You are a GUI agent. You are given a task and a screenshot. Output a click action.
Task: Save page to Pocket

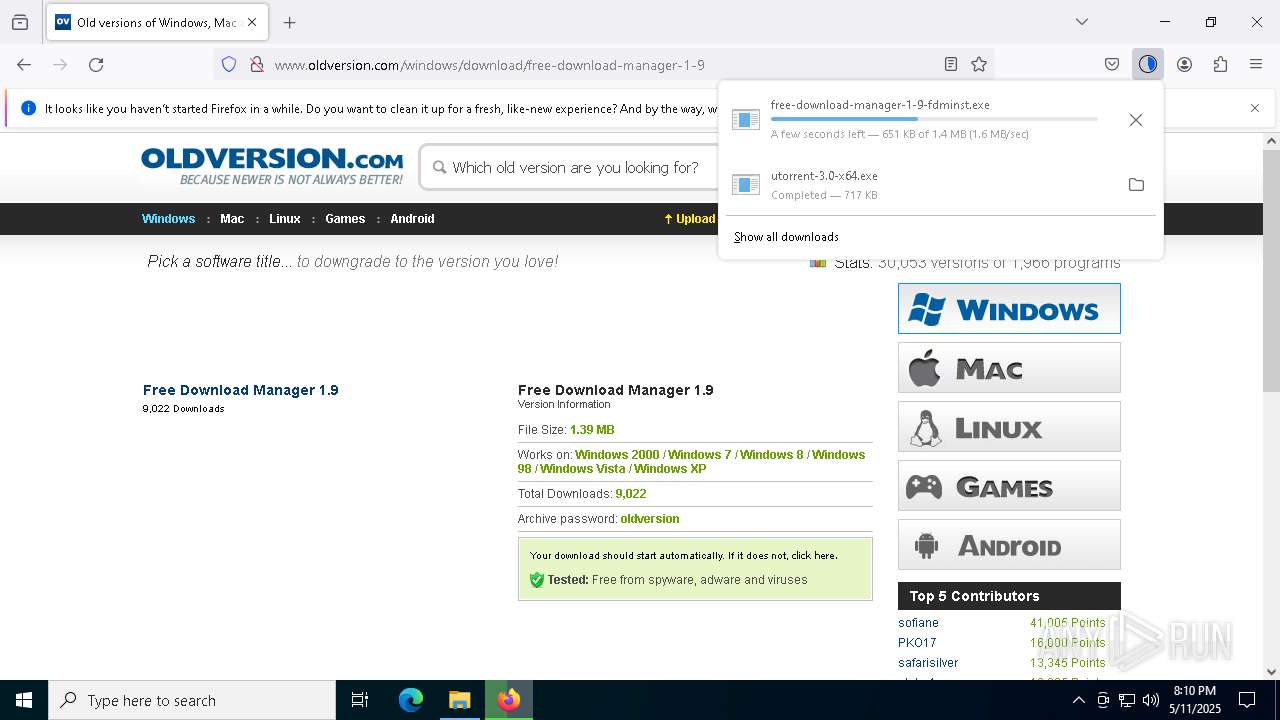[1112, 64]
